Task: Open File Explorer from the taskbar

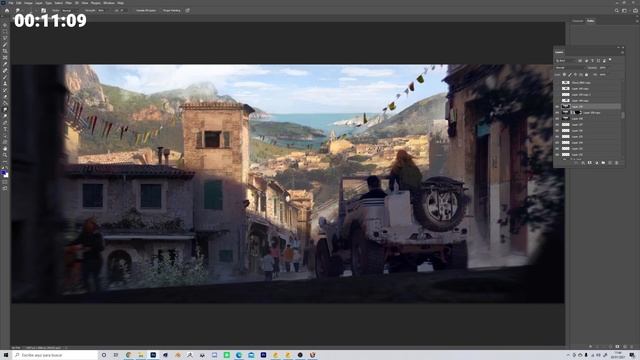Action: 141,355
